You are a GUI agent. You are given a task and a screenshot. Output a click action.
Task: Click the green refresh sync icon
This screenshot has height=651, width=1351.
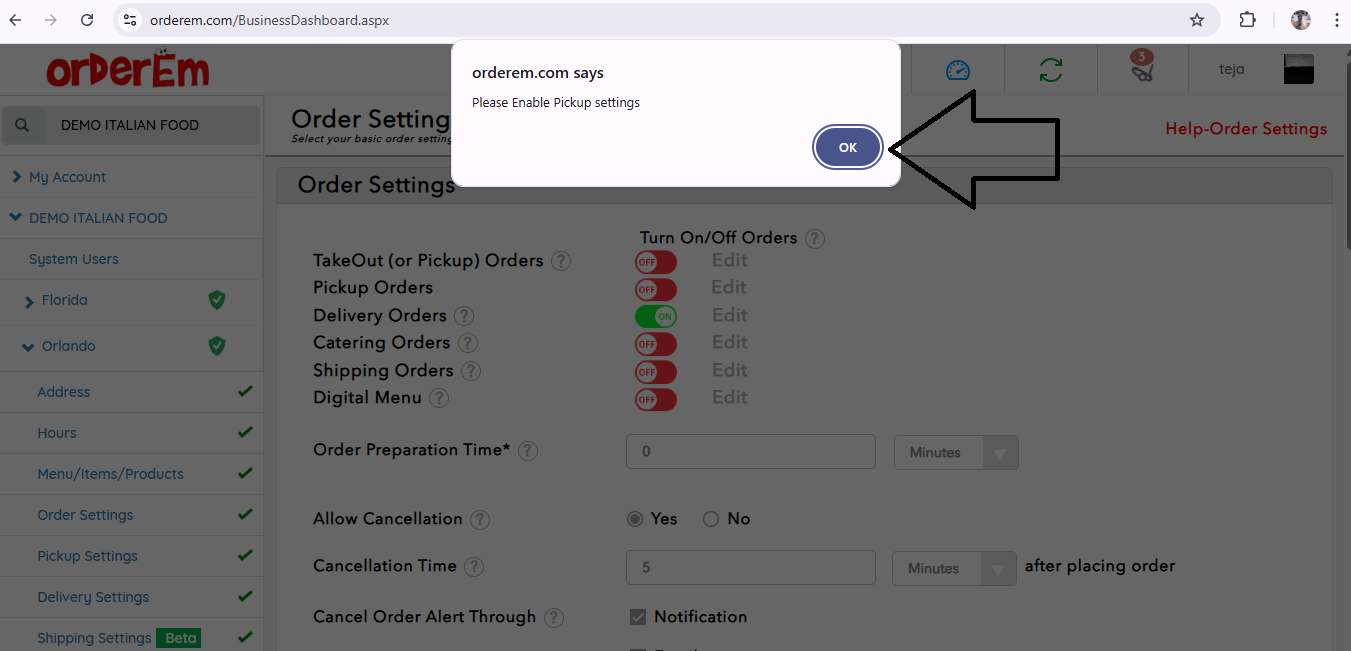click(1050, 71)
